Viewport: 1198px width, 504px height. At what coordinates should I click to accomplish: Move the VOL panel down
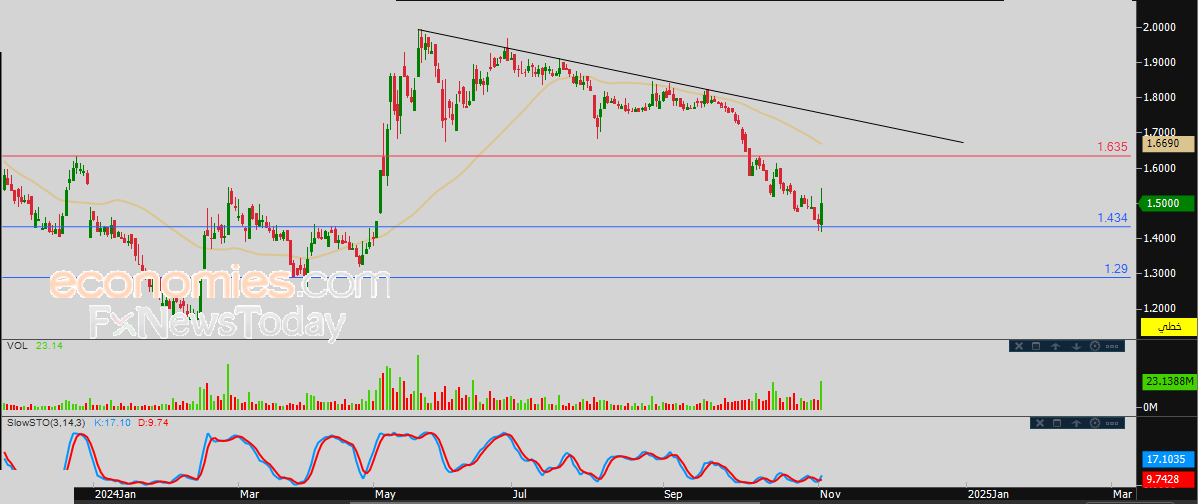1075,346
